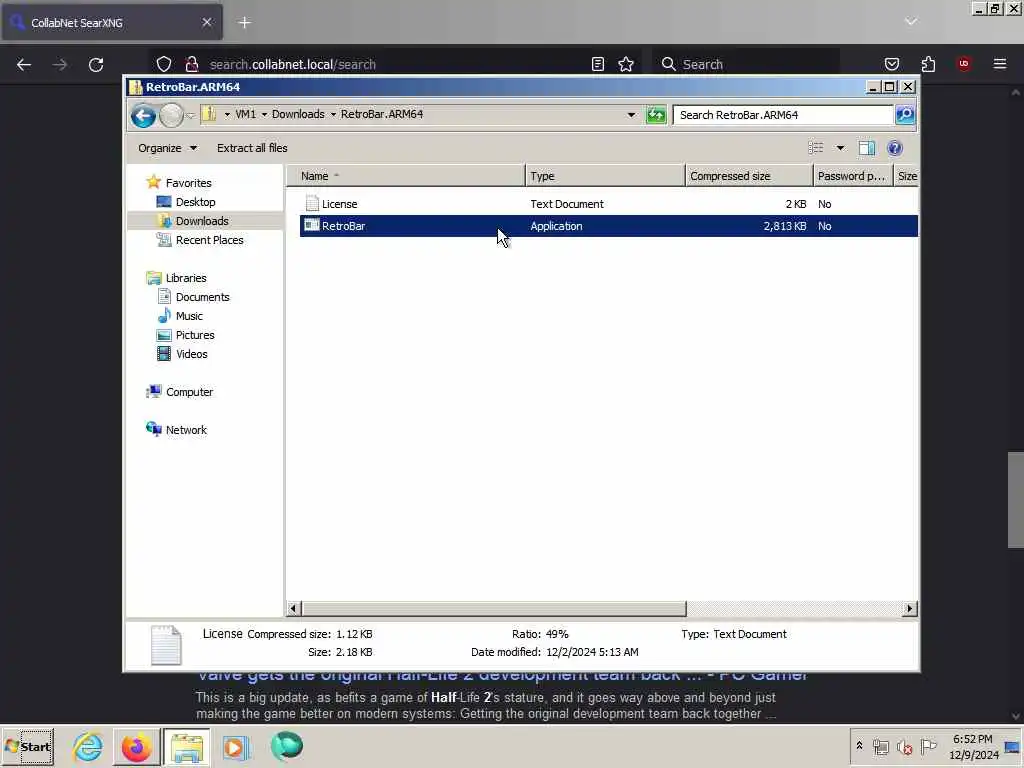Expand Downloads breadcrumb arrow in address bar
The image size is (1024, 768).
point(333,114)
